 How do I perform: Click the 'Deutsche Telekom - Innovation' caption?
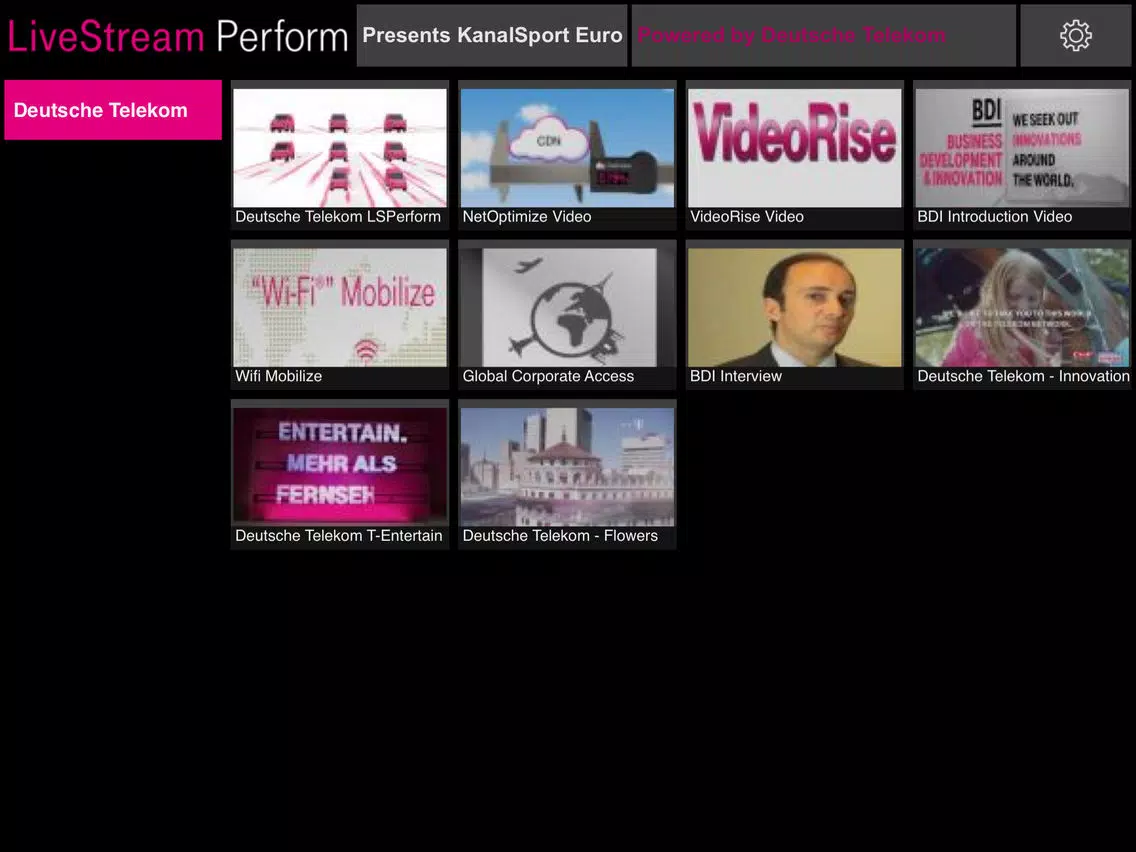(x=1023, y=376)
